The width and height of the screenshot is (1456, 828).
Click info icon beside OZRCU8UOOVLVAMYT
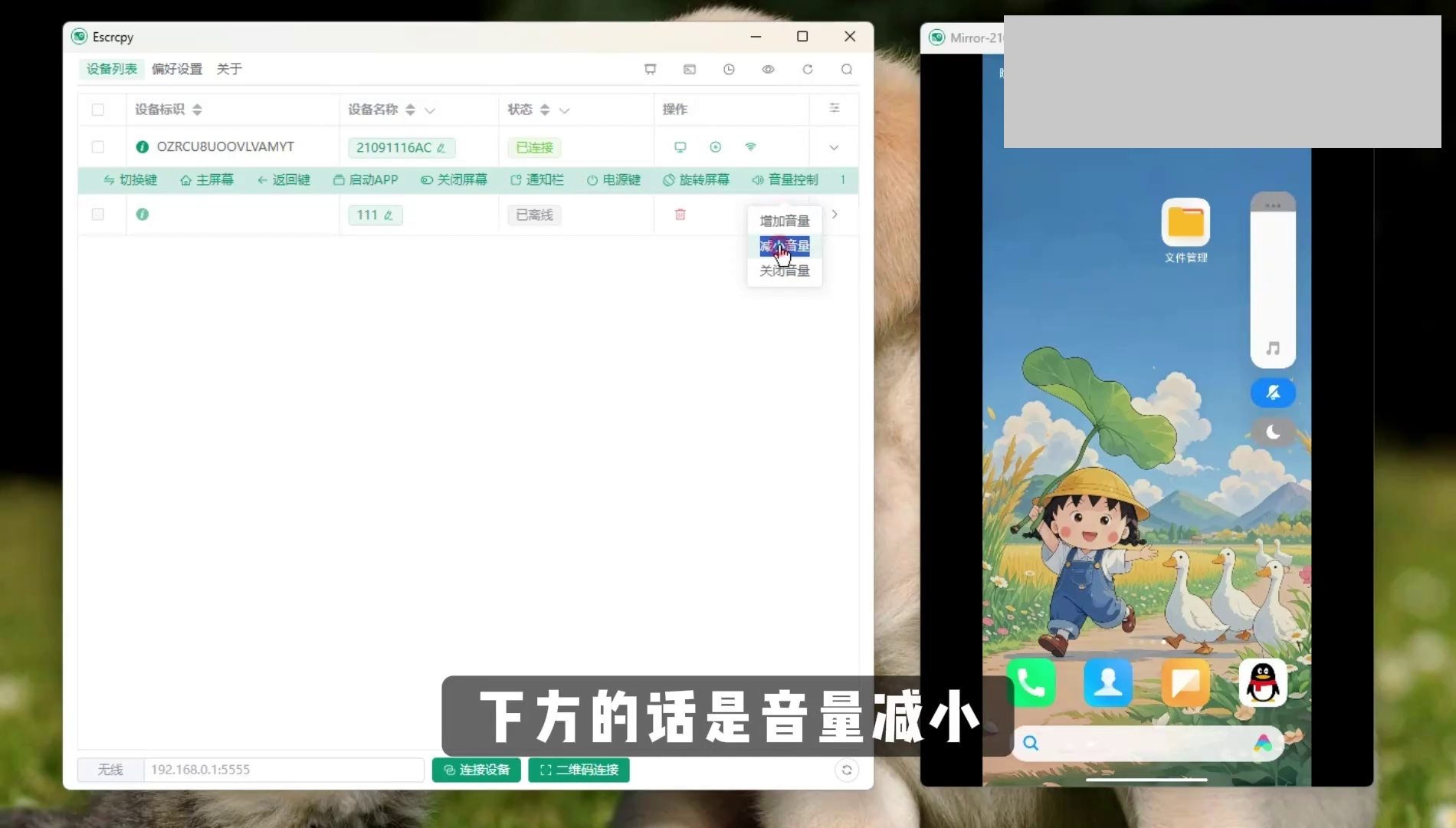(143, 146)
